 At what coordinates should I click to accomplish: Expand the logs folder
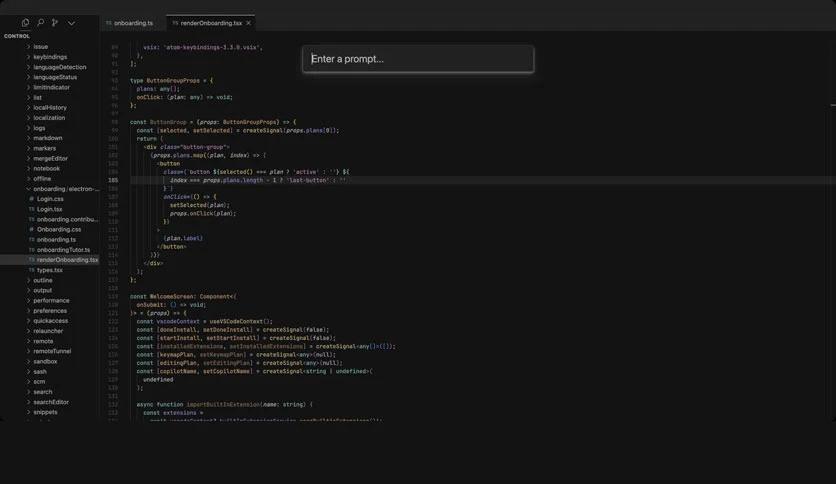point(39,128)
